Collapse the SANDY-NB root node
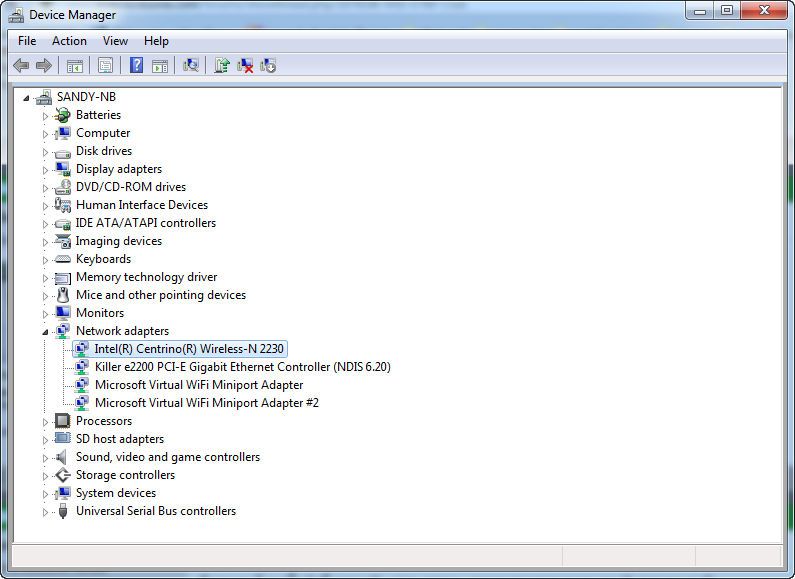 tap(27, 98)
